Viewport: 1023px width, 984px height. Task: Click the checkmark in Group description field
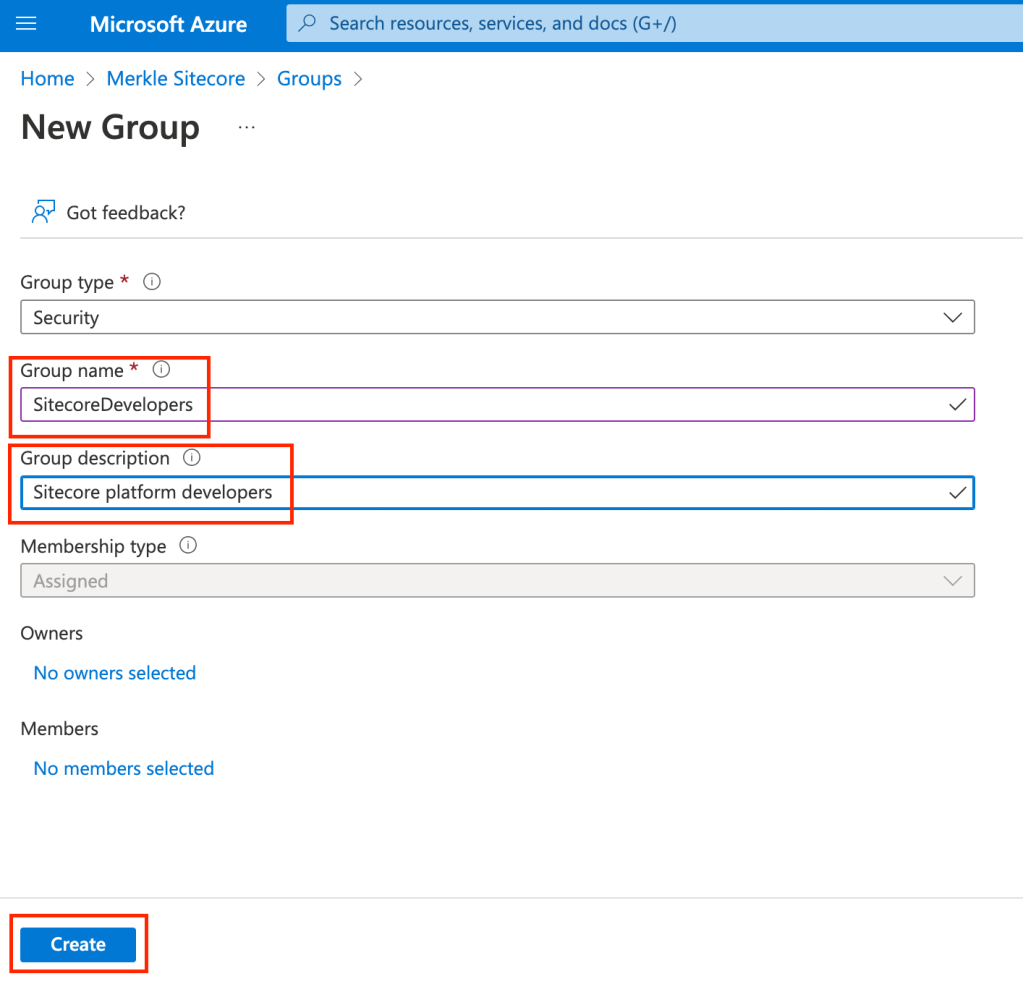[957, 493]
